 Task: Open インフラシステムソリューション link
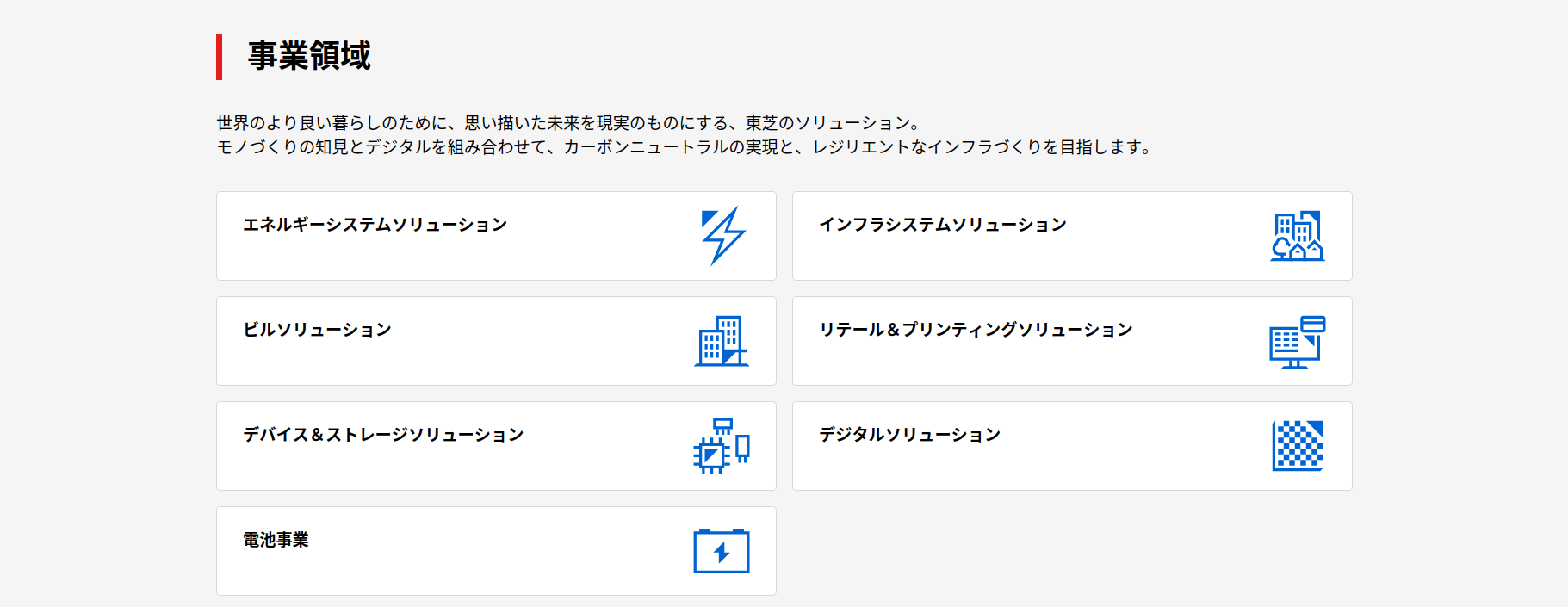942,225
